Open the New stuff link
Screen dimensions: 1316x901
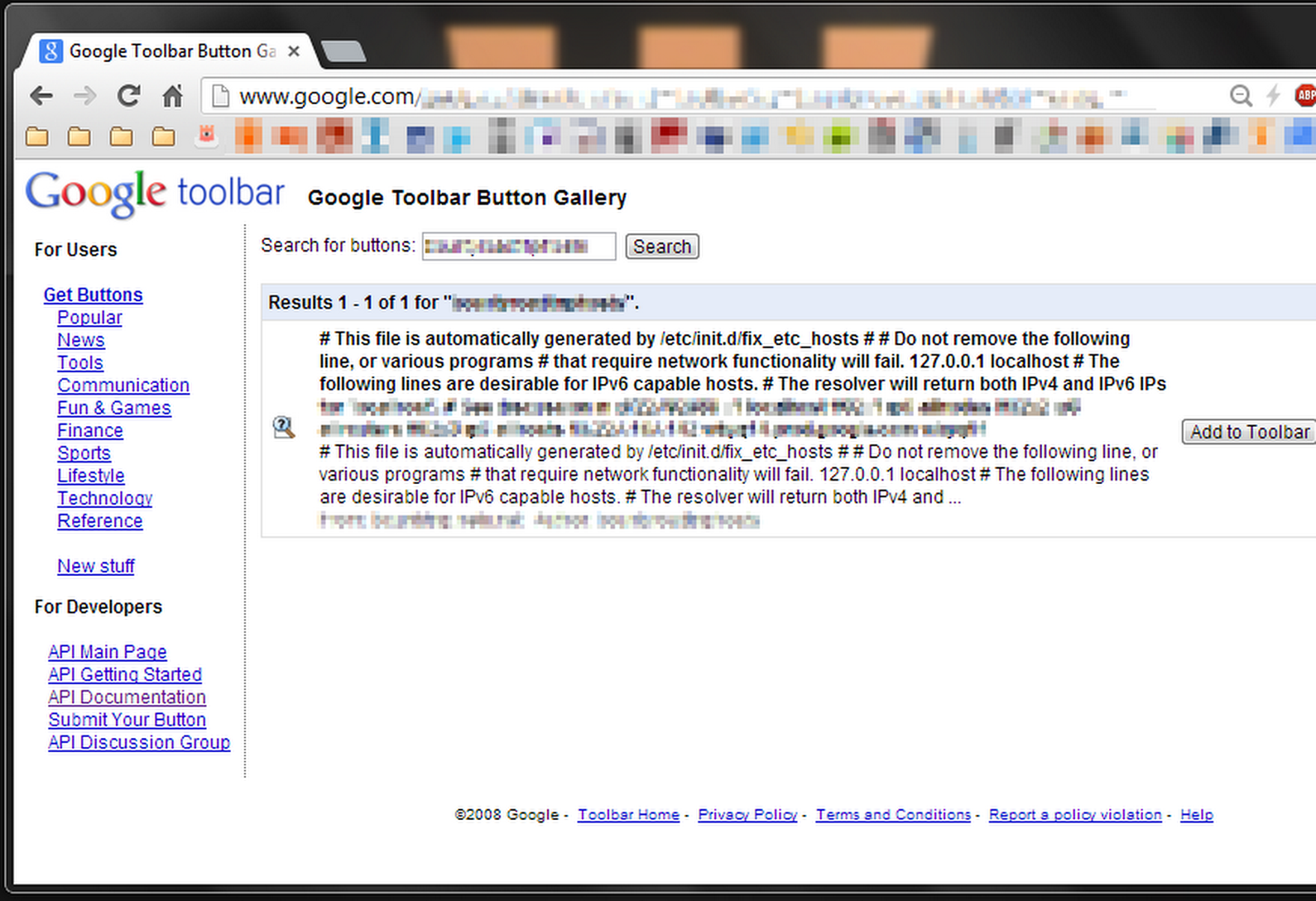pos(96,566)
